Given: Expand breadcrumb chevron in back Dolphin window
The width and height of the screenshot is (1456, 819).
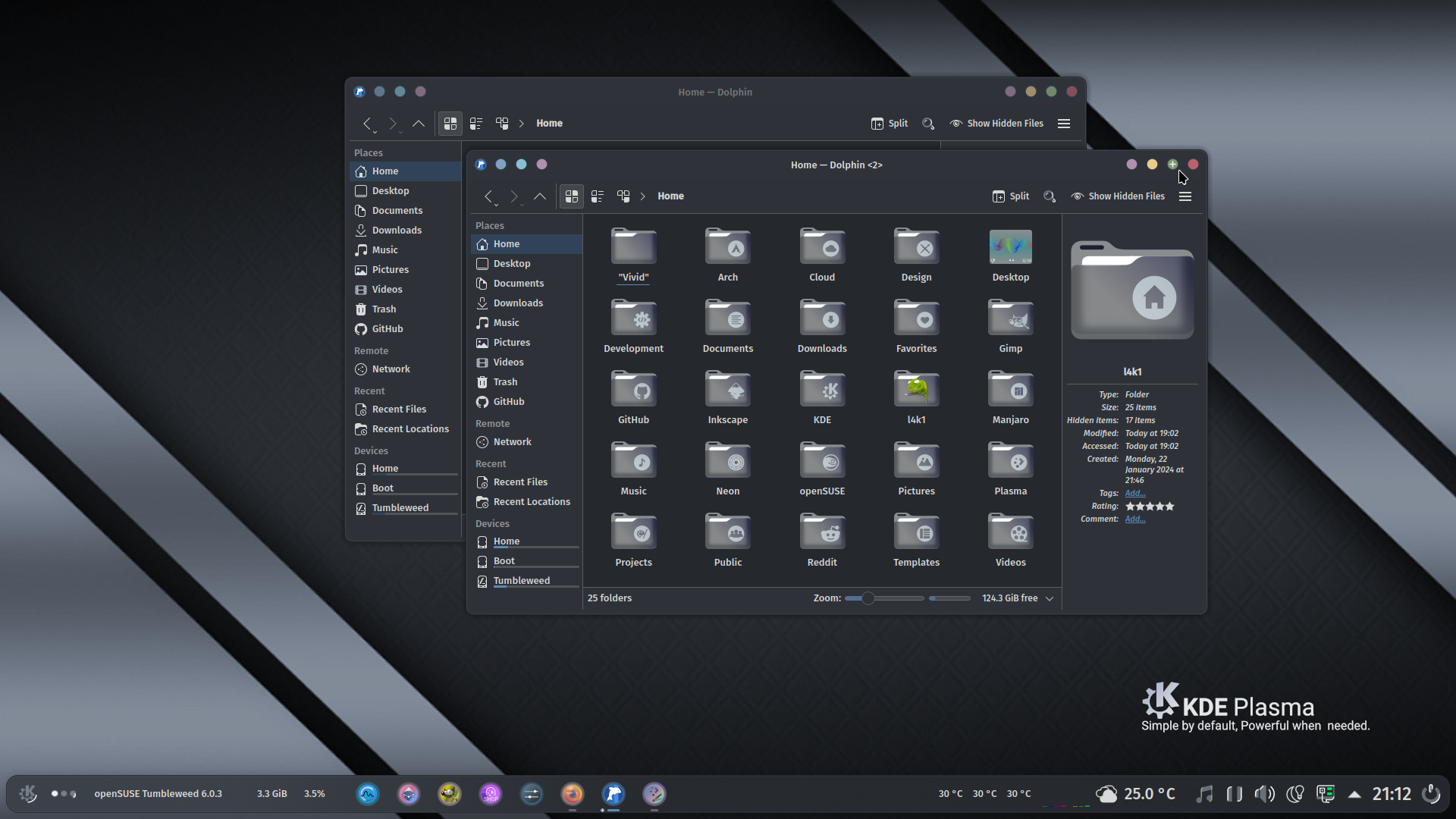Looking at the screenshot, I should point(522,124).
